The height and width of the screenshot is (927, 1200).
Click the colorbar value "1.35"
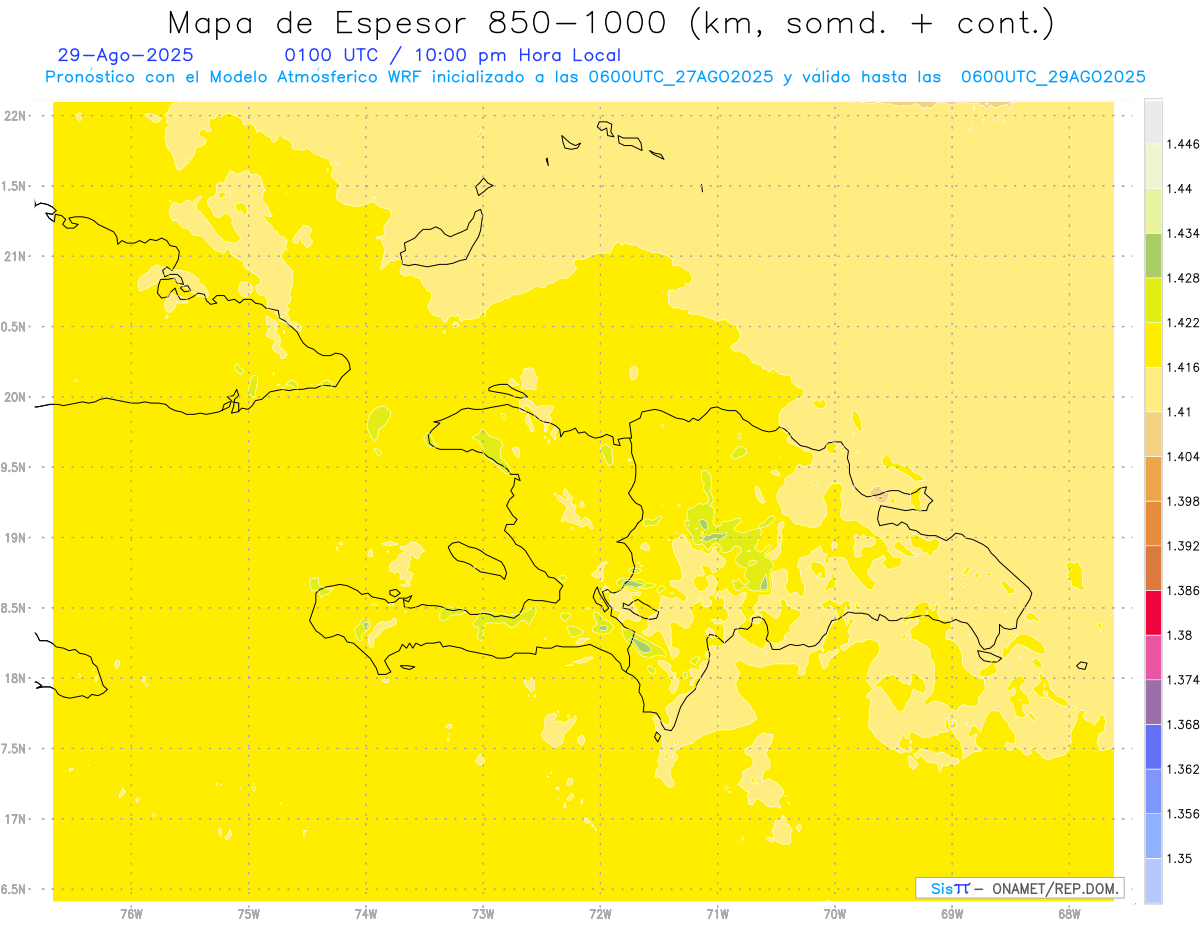tap(1181, 859)
